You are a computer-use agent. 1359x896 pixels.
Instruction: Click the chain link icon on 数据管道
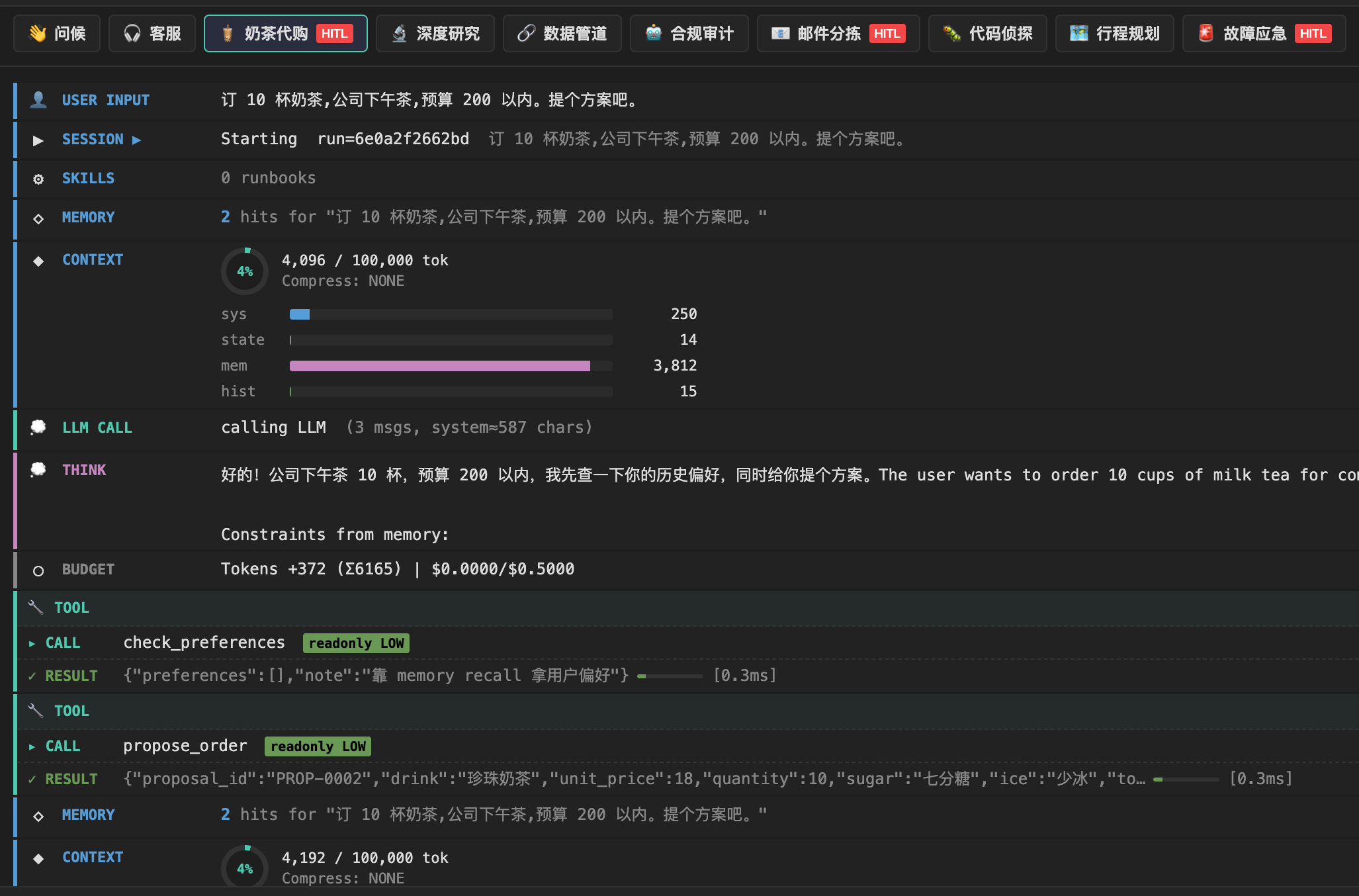point(527,33)
